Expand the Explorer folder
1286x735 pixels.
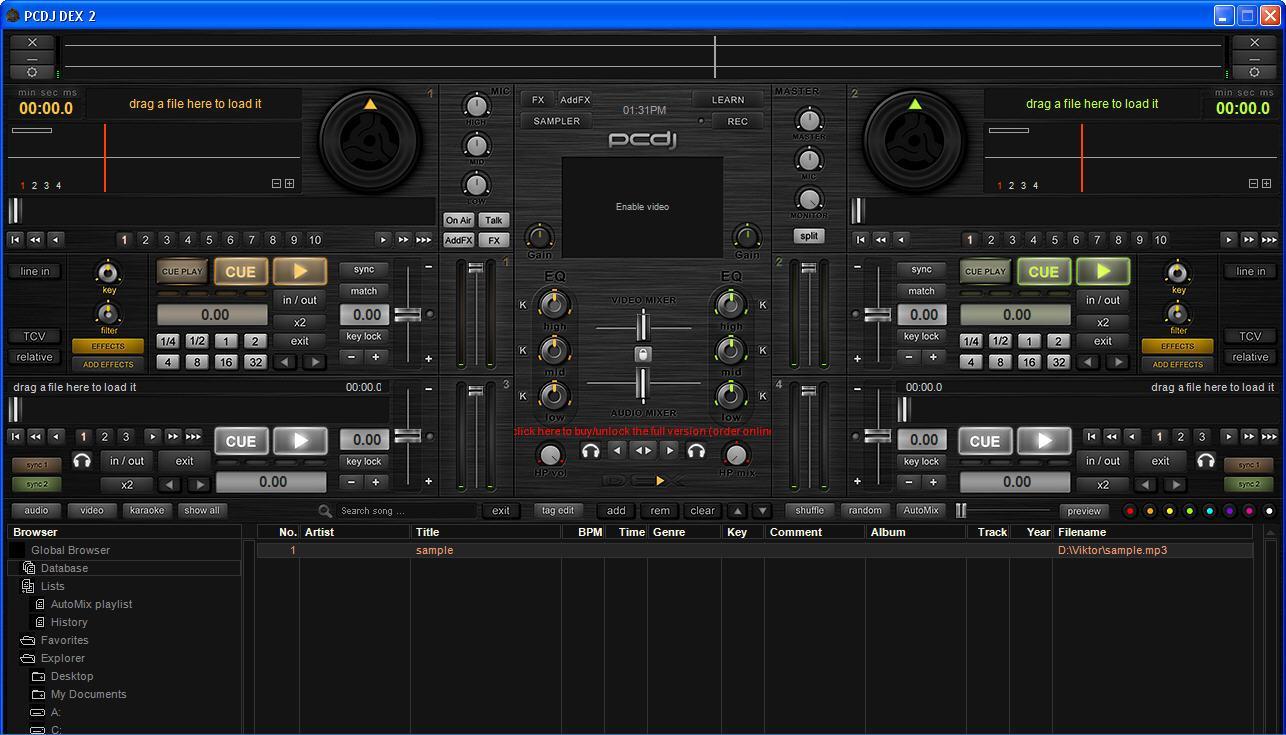pyautogui.click(x=28, y=658)
